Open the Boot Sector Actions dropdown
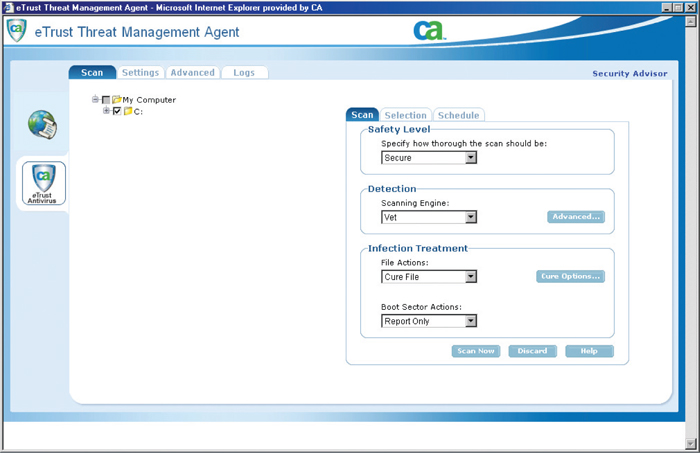 pos(429,321)
